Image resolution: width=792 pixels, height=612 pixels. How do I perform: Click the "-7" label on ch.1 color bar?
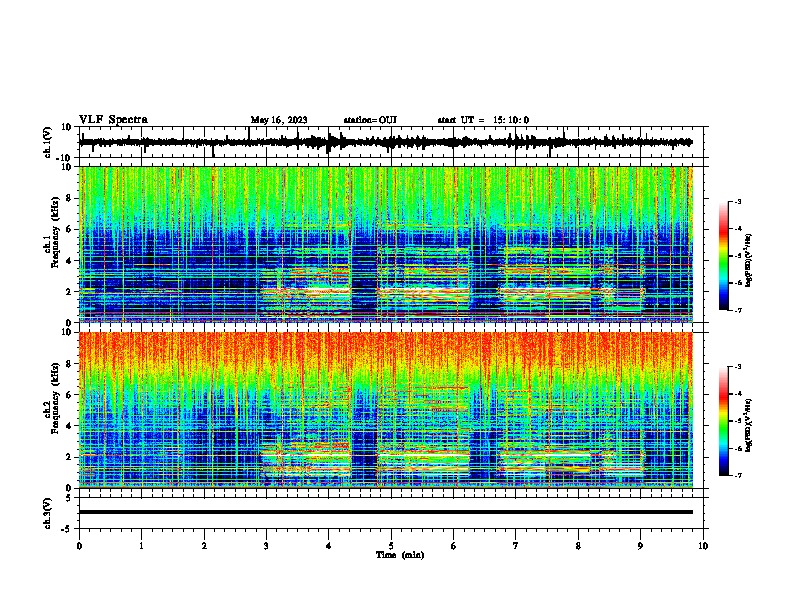click(737, 310)
